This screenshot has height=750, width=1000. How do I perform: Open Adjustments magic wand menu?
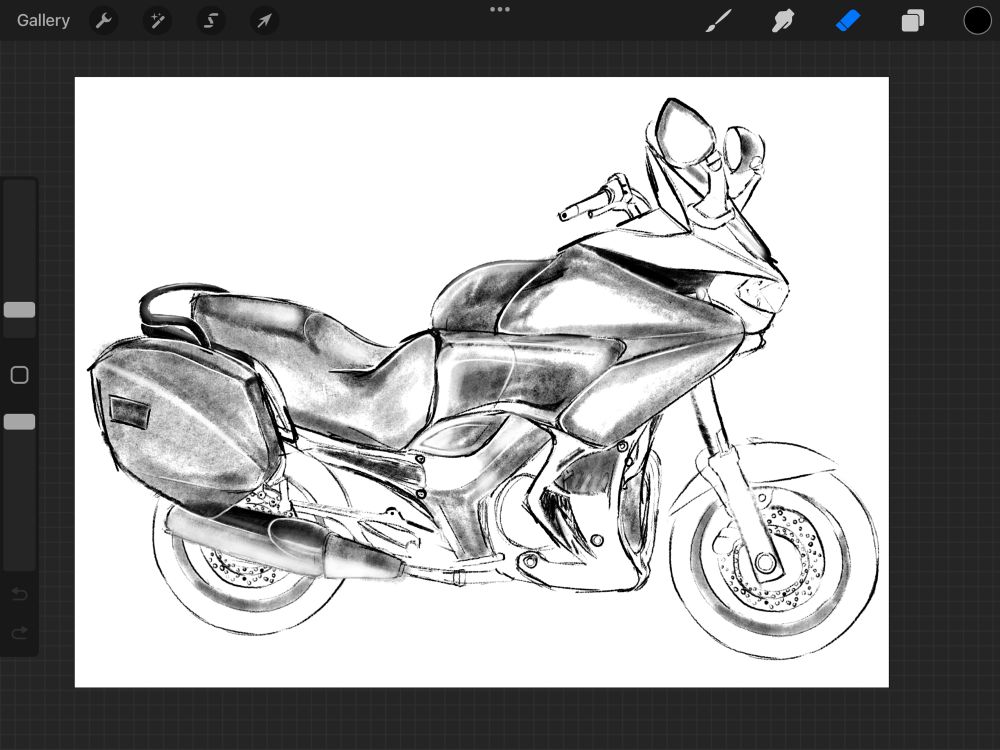157,20
